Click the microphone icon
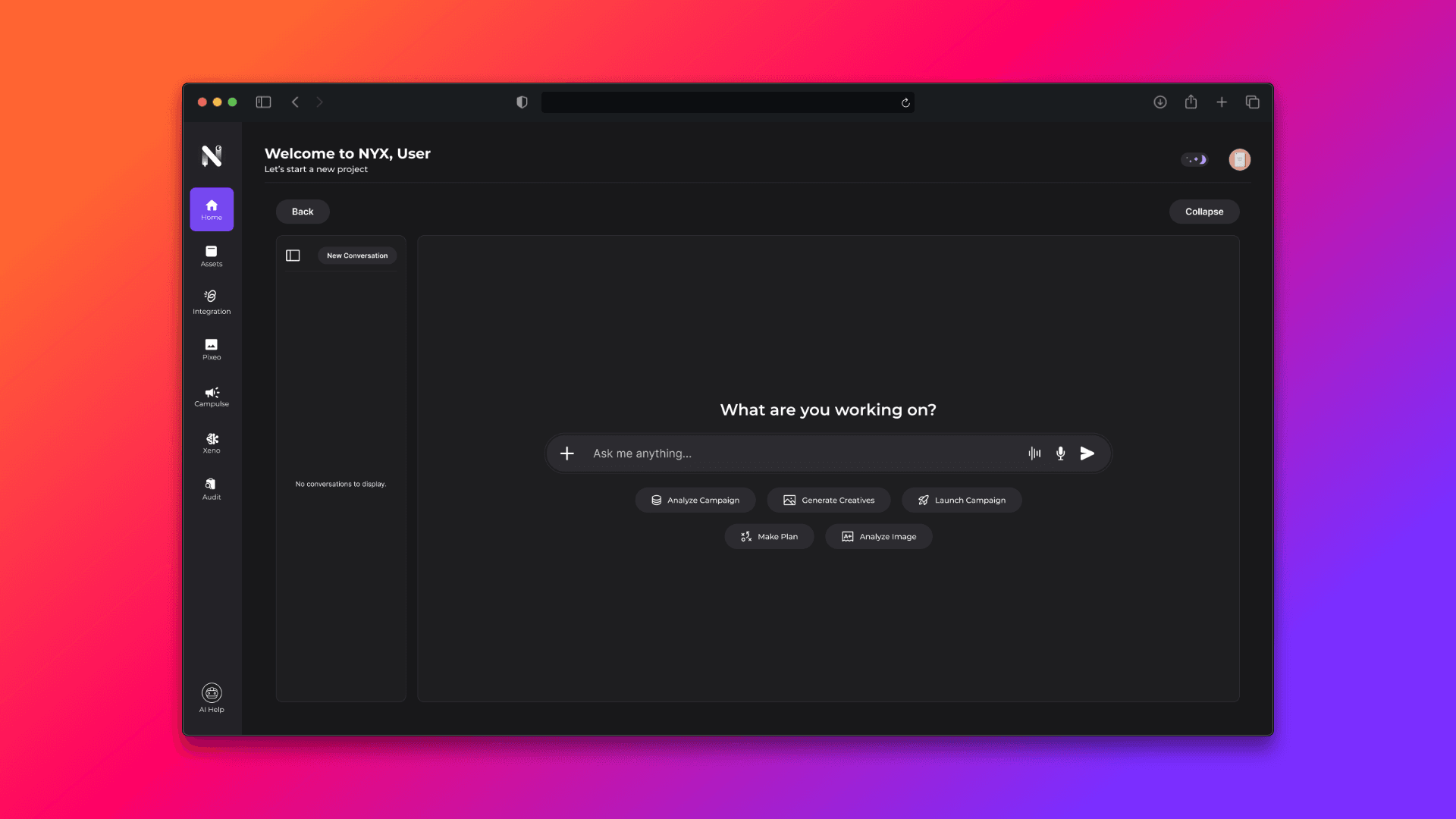The width and height of the screenshot is (1456, 819). click(1060, 453)
